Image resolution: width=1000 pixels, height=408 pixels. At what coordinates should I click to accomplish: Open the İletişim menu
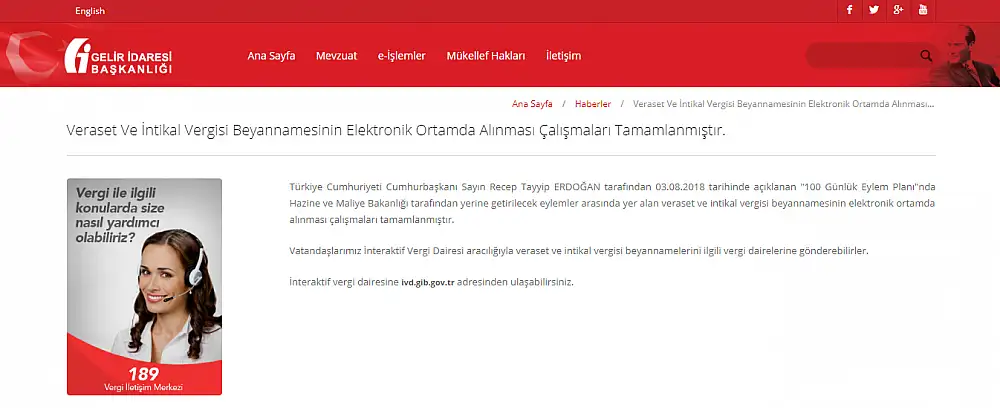(563, 56)
